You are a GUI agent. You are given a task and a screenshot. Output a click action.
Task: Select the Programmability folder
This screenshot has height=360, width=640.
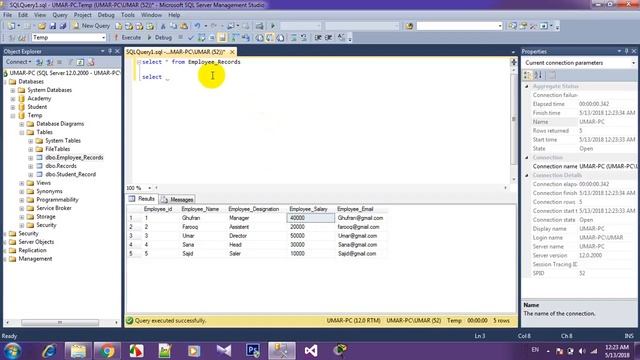point(57,200)
